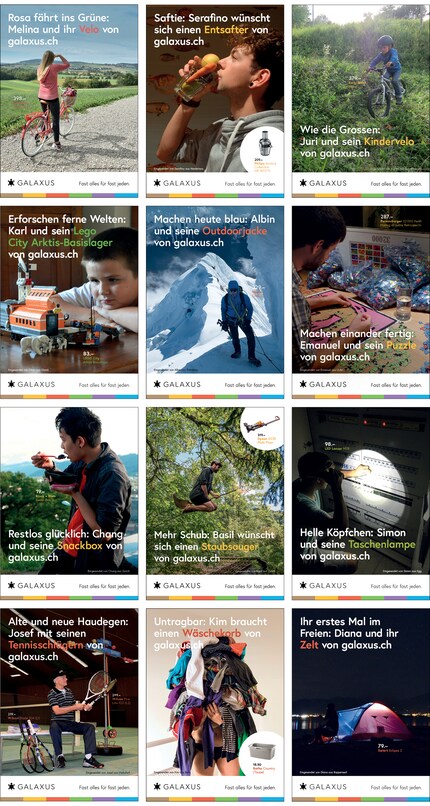Click the Galaxus star logo on Velo poster

tap(11, 182)
